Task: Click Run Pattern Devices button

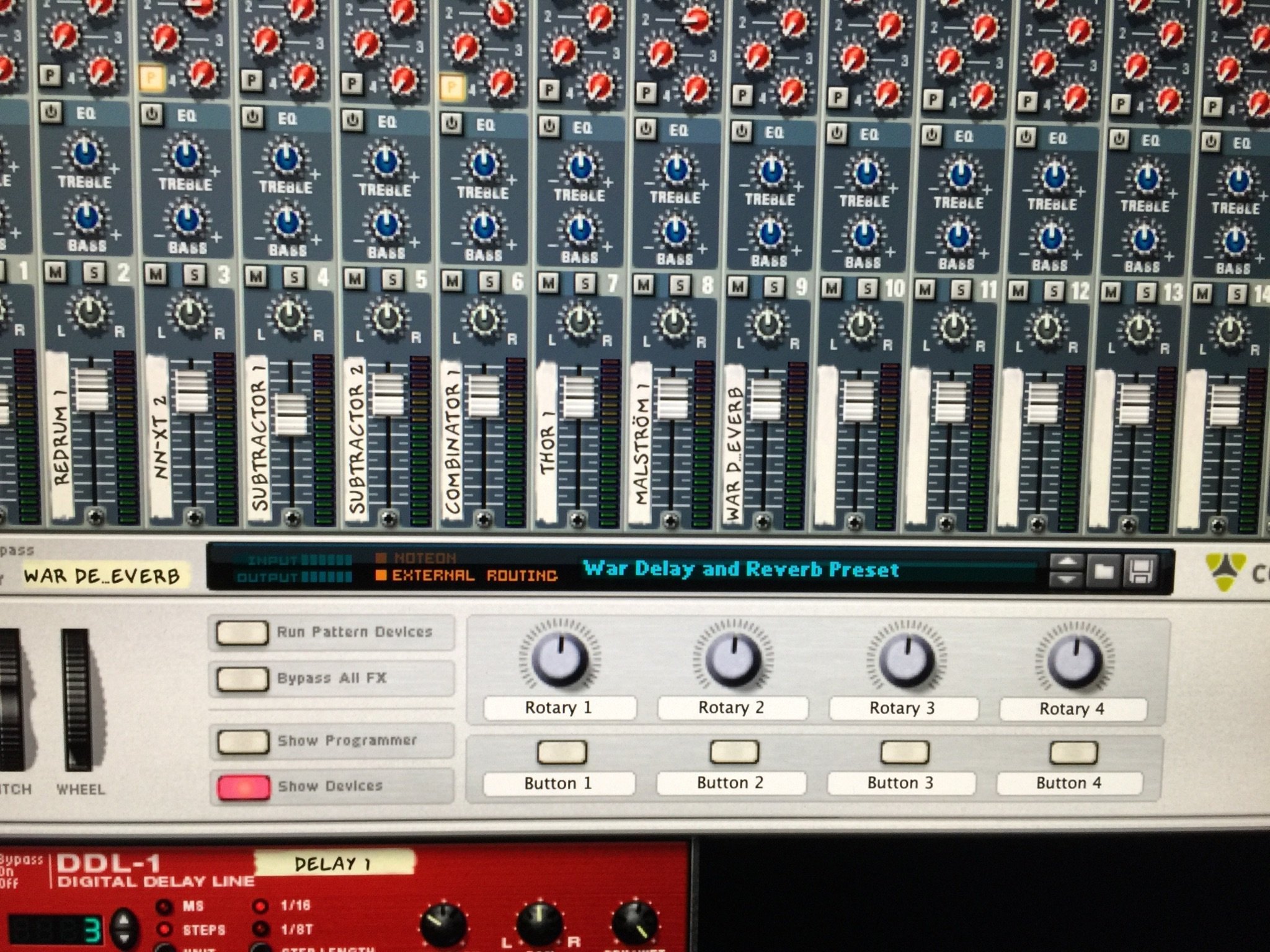Action: (x=242, y=633)
